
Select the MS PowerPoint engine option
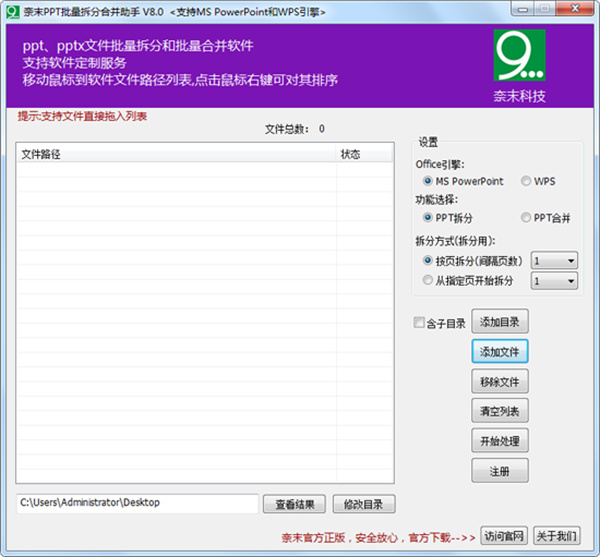429,181
